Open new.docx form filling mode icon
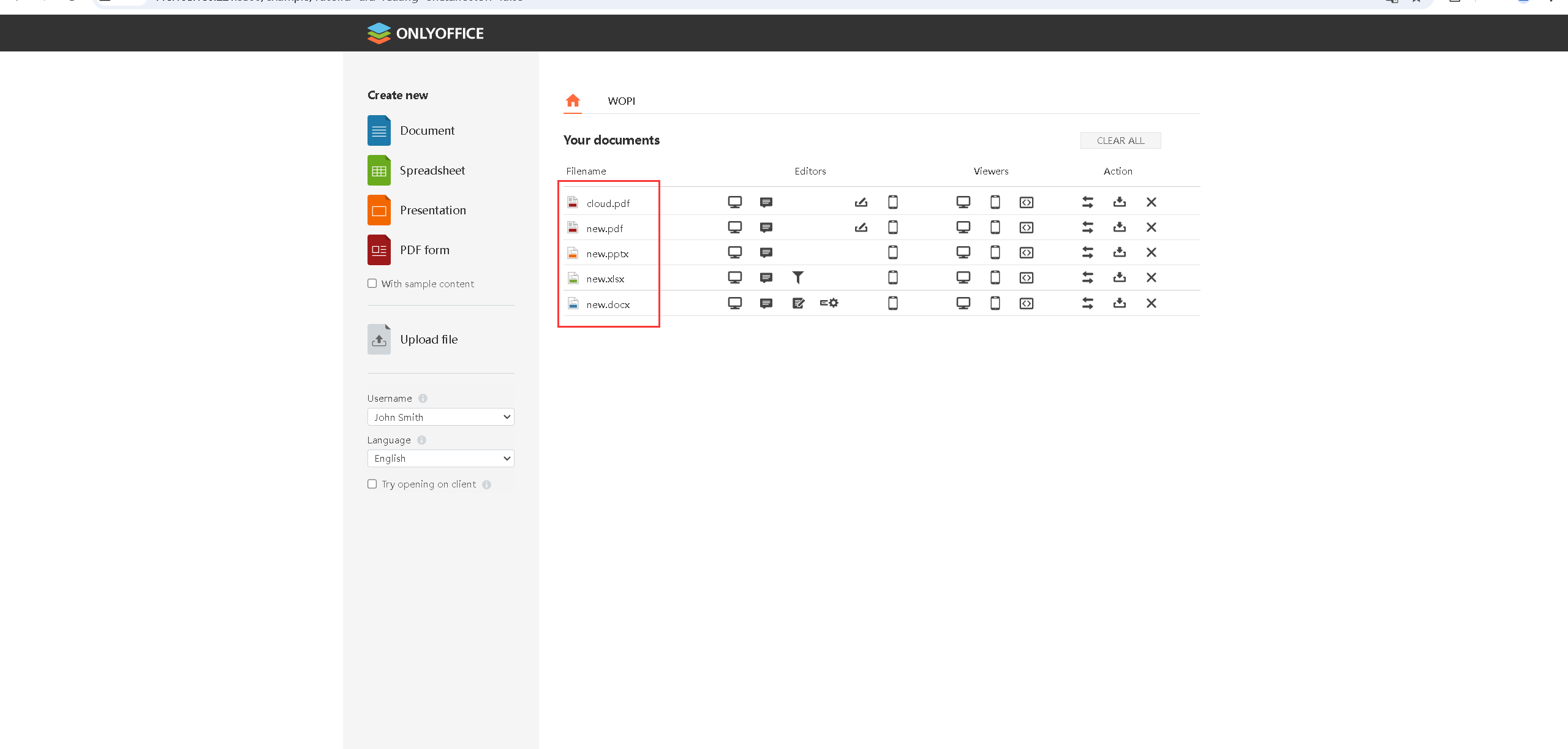This screenshot has width=1568, height=749. pos(829,303)
